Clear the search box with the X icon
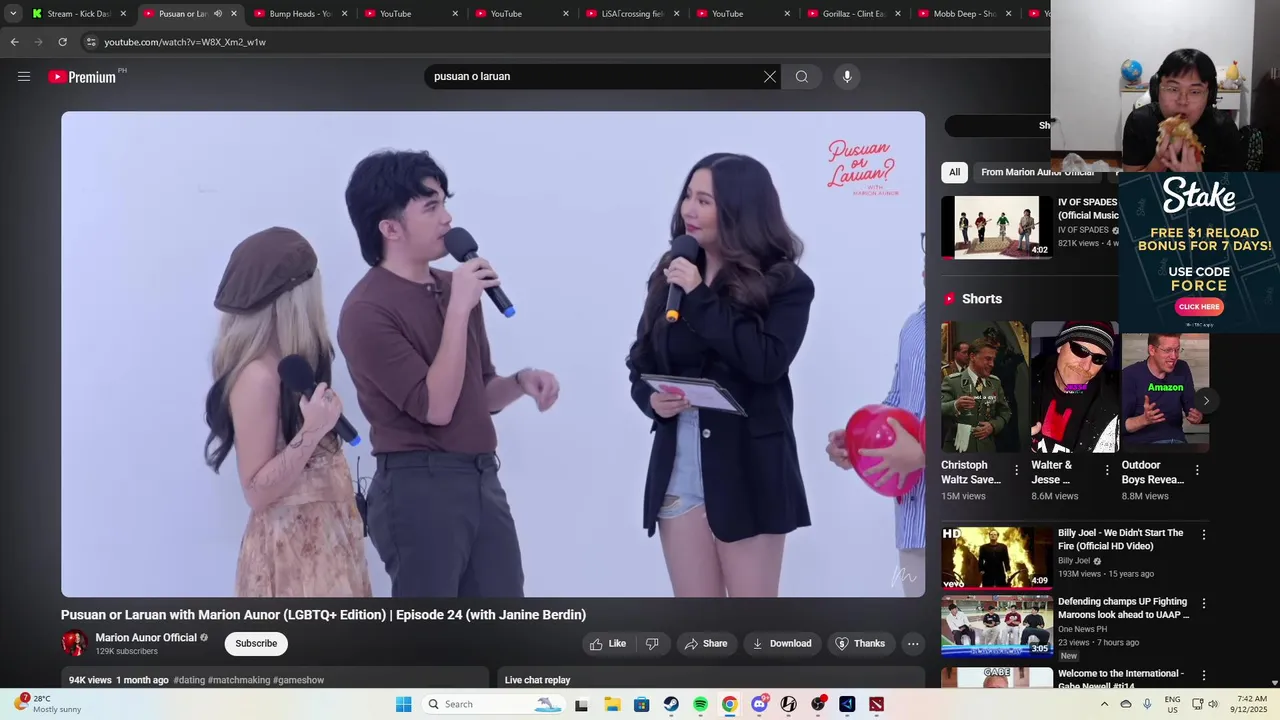Viewport: 1280px width, 720px height. point(770,76)
